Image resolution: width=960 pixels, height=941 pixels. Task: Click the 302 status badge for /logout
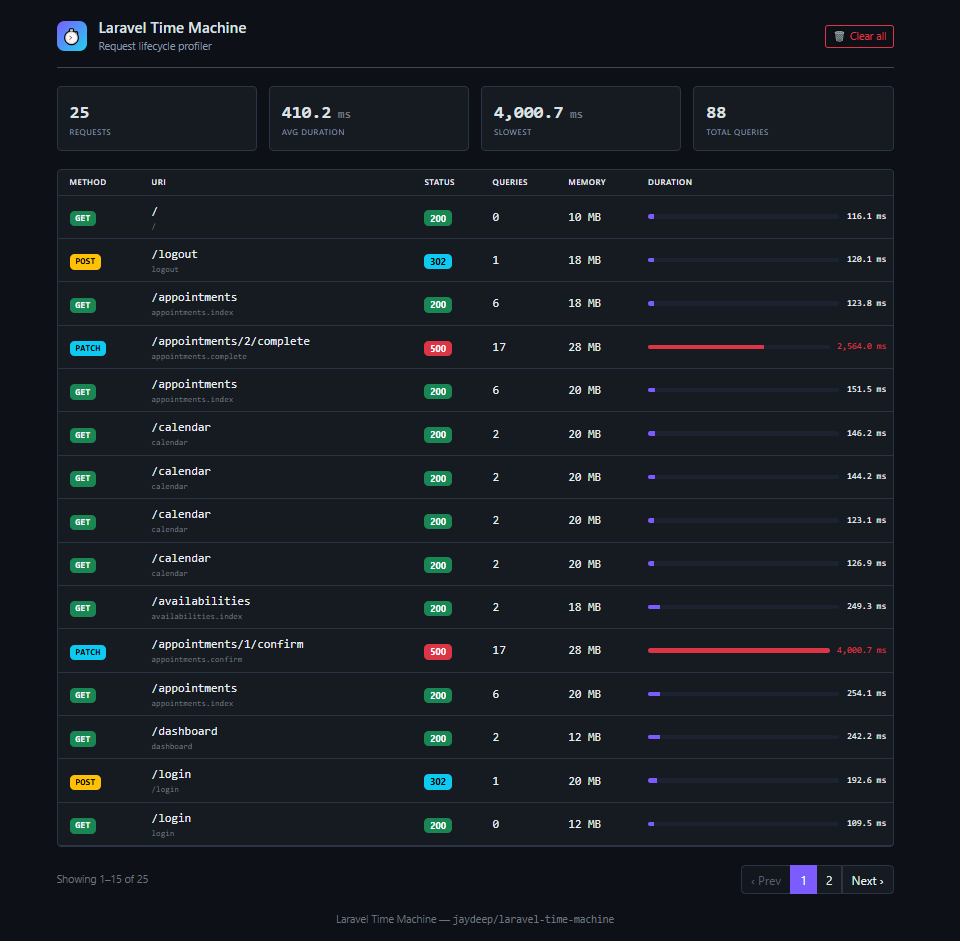[x=438, y=261]
